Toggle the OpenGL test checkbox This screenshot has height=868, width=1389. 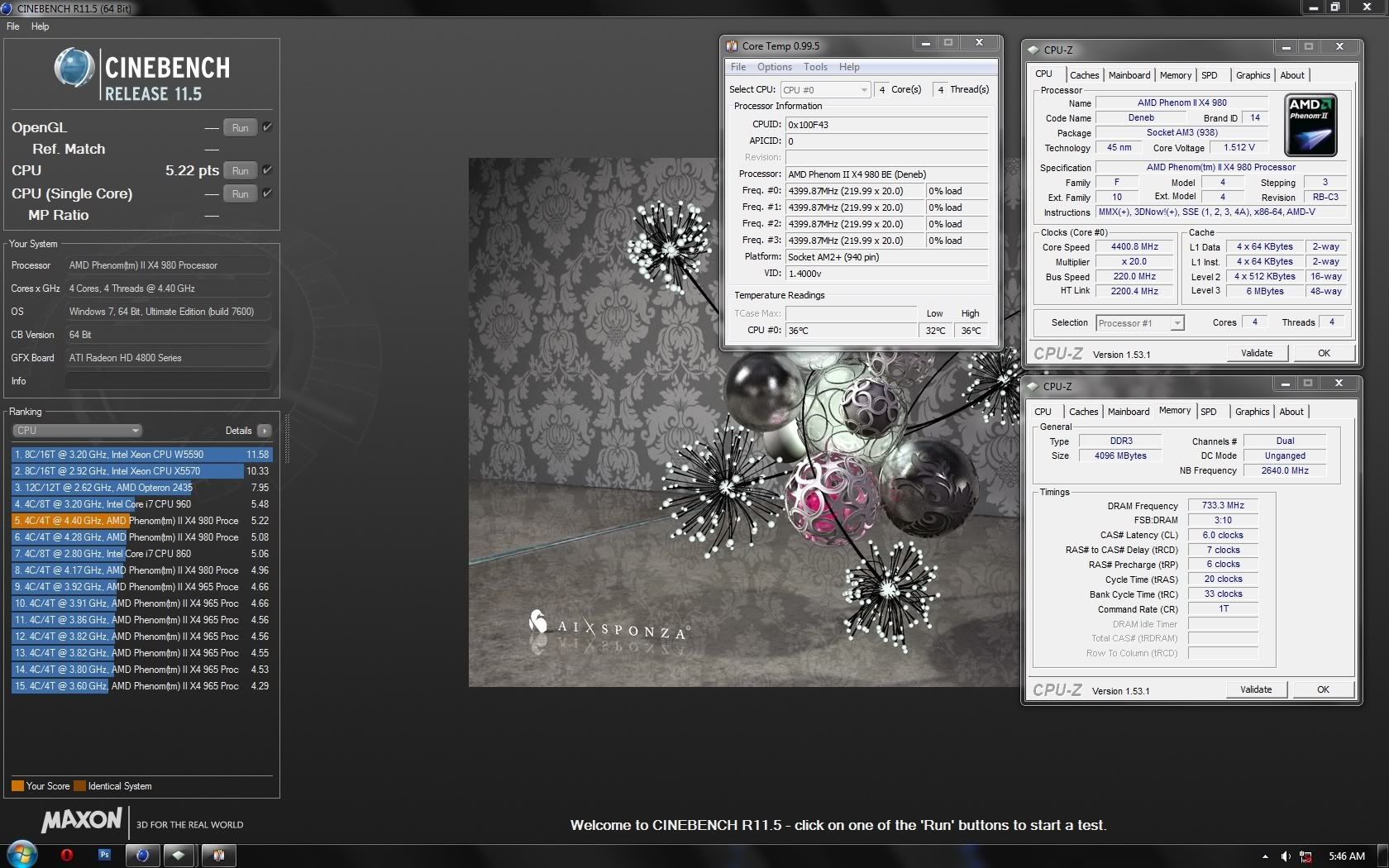(268, 127)
